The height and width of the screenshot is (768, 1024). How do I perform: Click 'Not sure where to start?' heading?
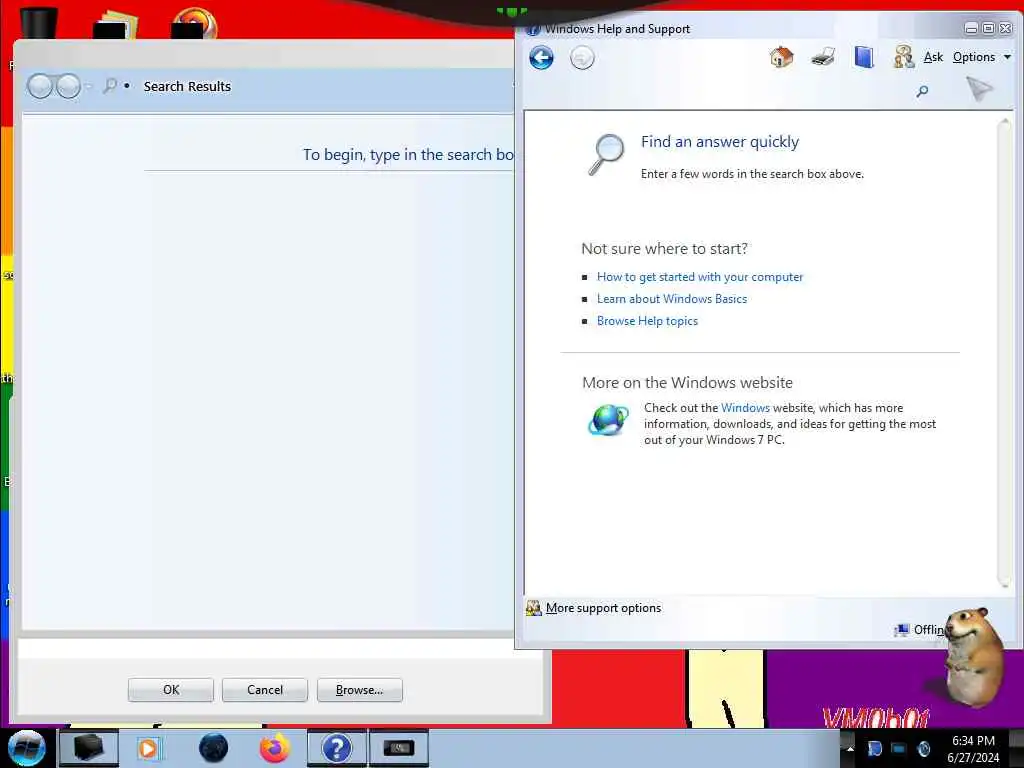pyautogui.click(x=664, y=249)
